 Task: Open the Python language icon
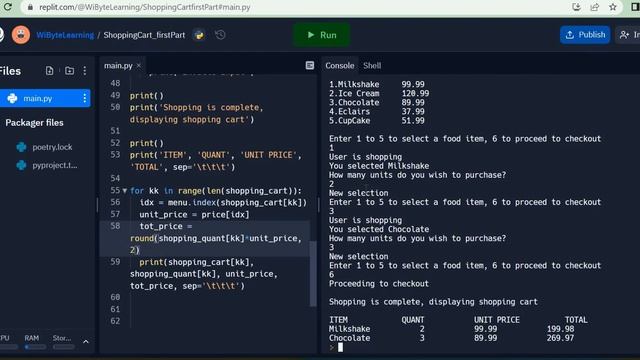(199, 35)
